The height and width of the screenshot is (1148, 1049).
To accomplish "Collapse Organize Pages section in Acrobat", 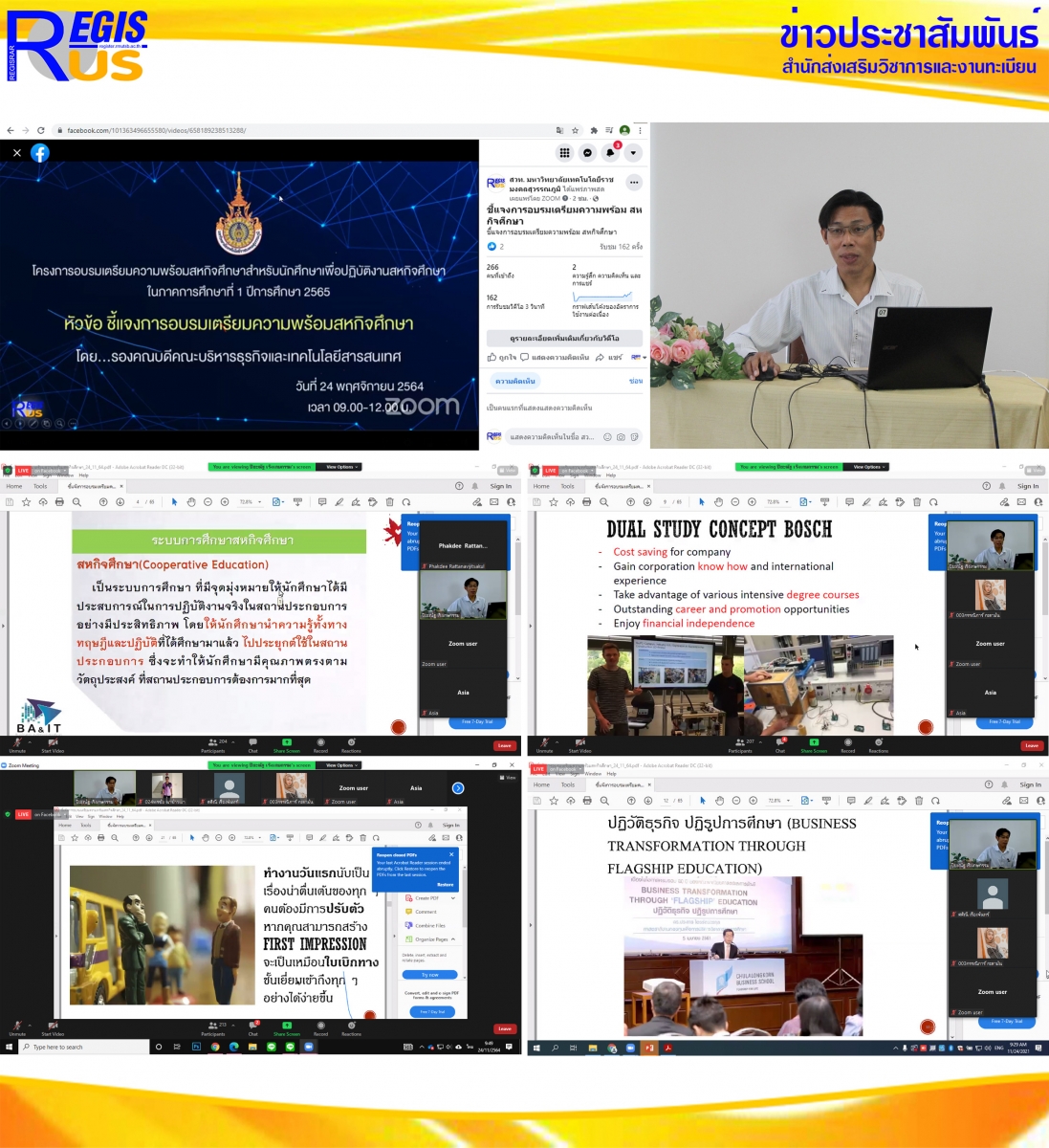I will pyautogui.click(x=453, y=939).
